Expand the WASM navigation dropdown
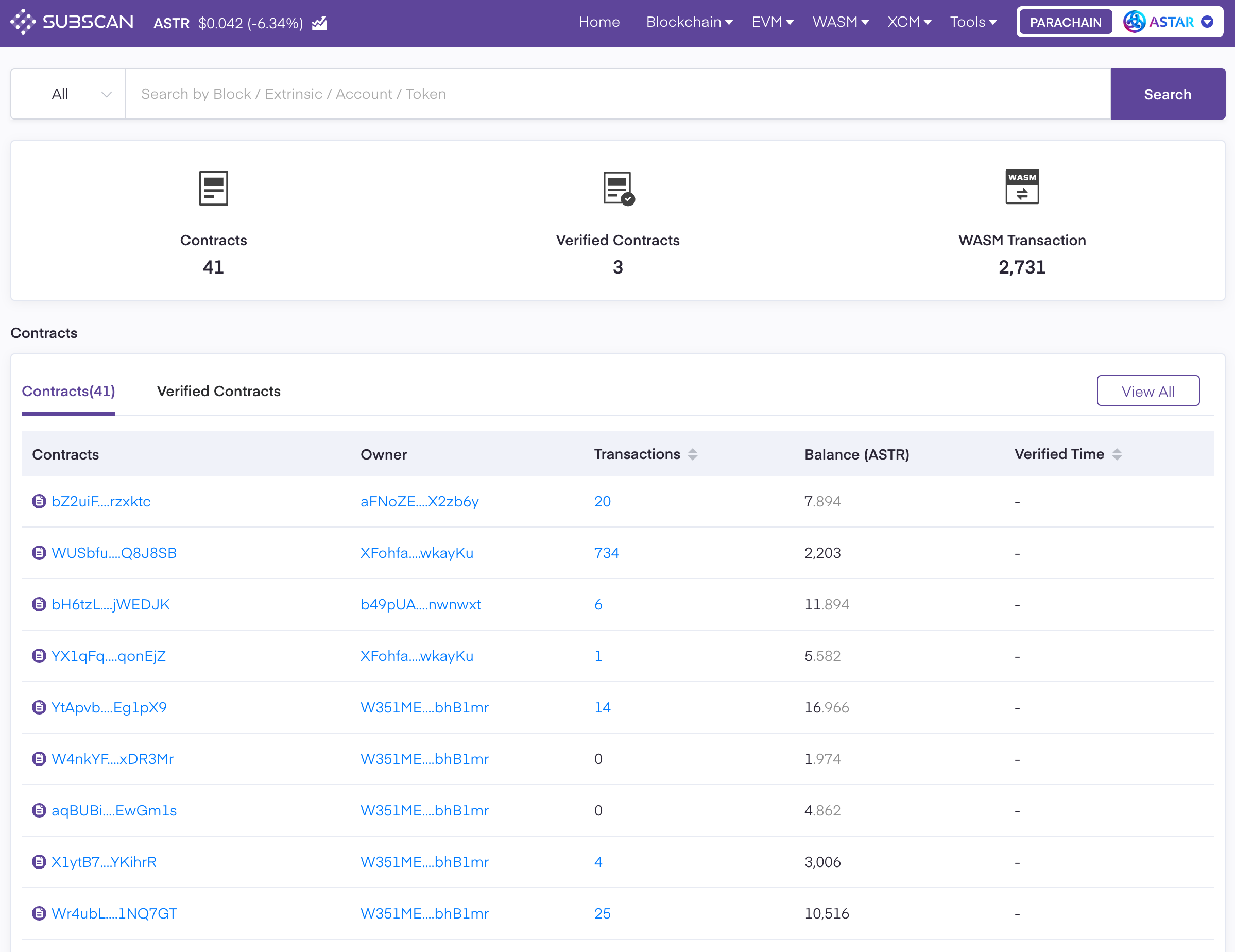Screen dimensions: 1235x952 pos(840,22)
